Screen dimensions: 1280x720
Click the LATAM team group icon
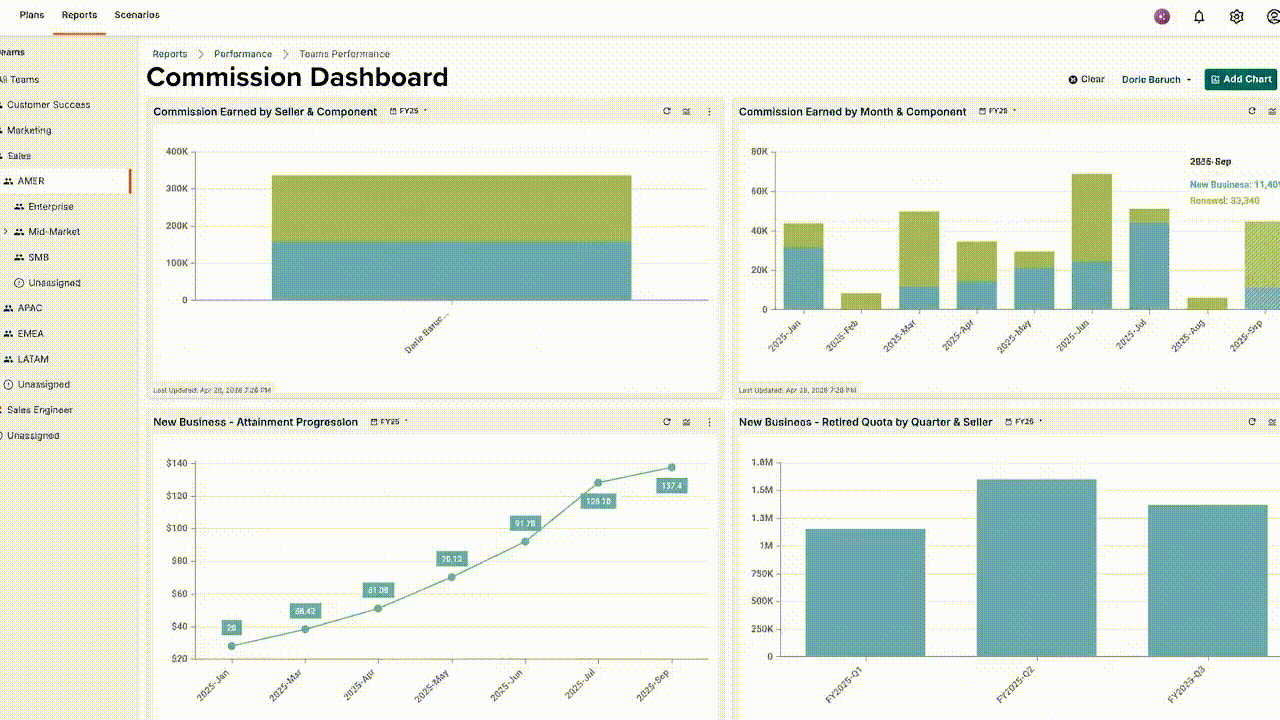pyautogui.click(x=8, y=359)
